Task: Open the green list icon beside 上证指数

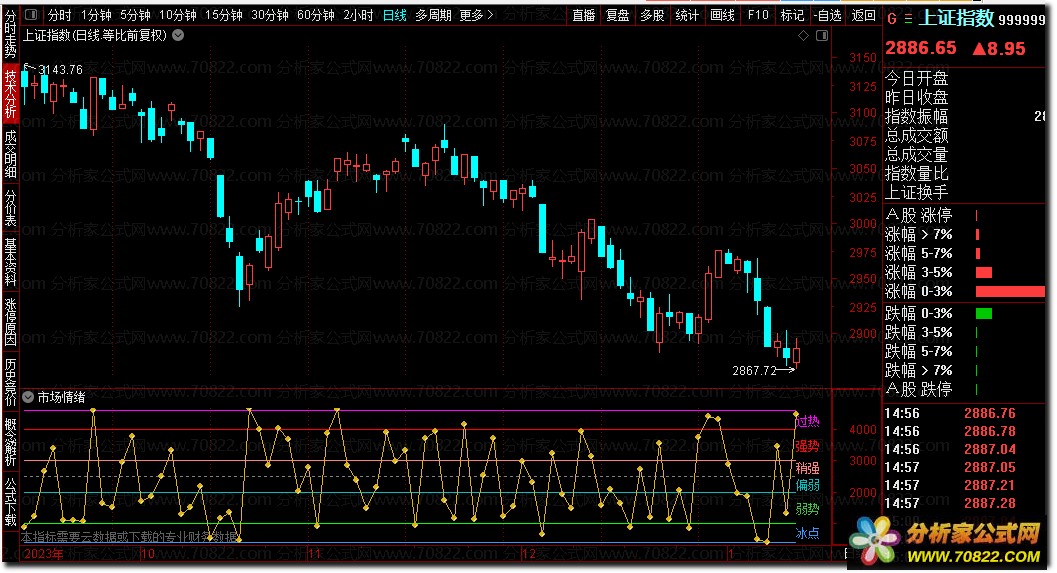Action: (x=908, y=19)
